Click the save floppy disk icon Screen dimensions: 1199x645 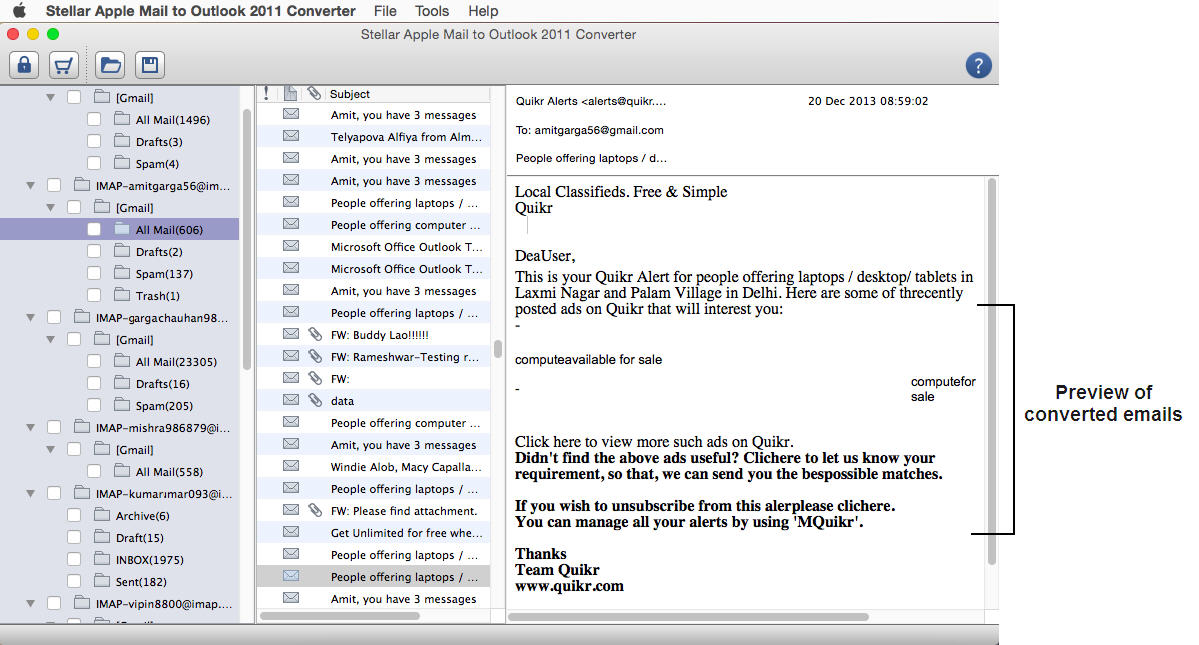pos(150,66)
